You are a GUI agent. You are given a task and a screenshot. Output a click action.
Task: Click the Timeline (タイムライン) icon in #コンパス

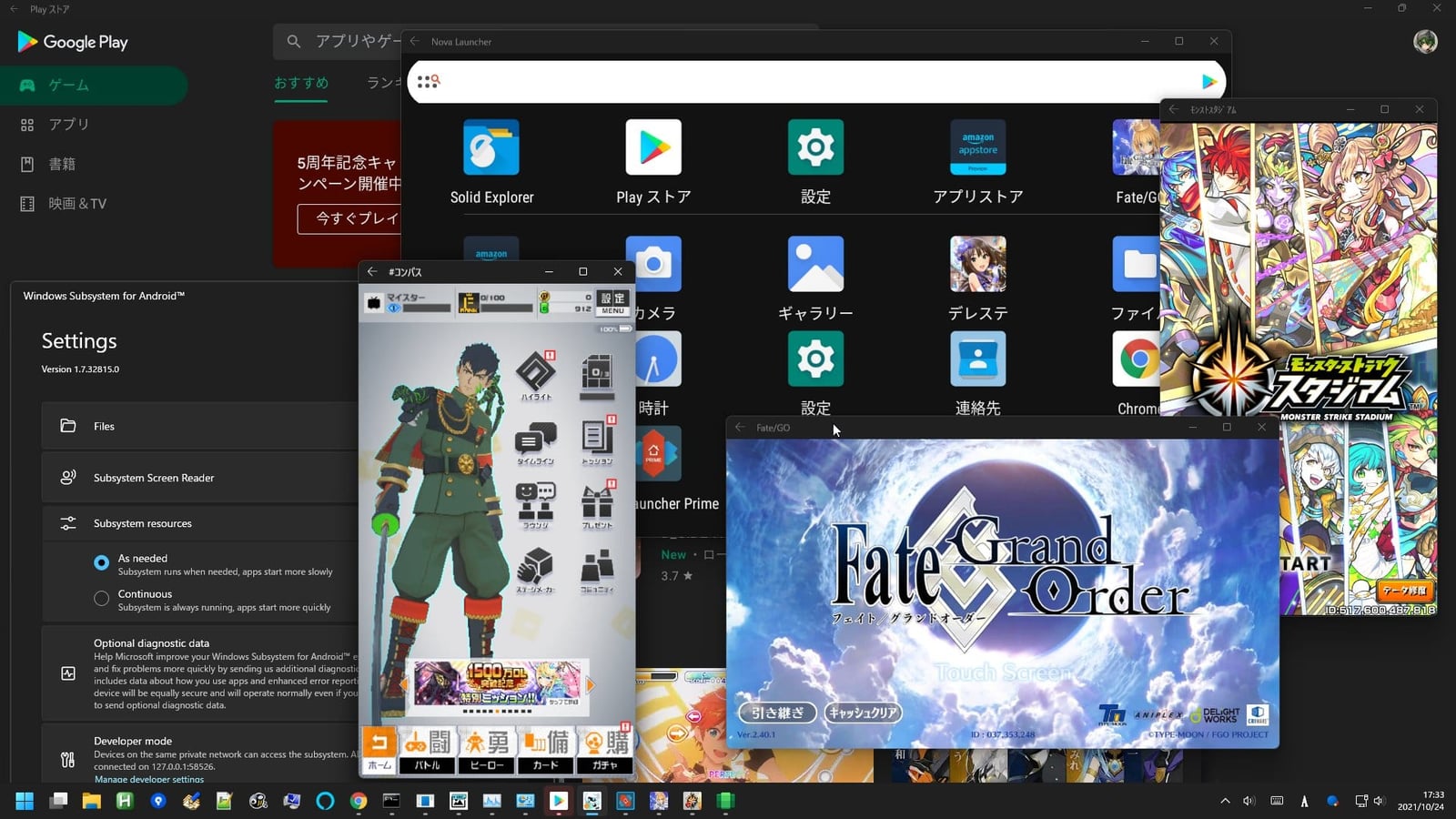535,440
